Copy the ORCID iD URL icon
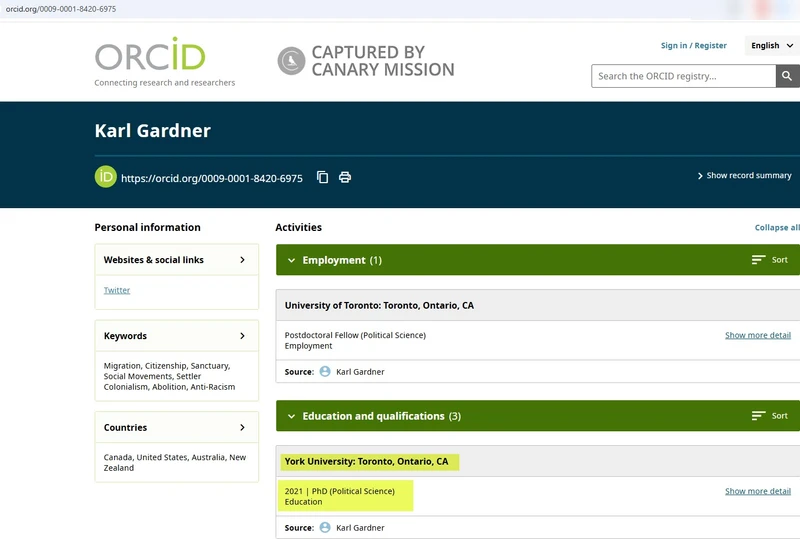Image resolution: width=800 pixels, height=539 pixels. 322,177
